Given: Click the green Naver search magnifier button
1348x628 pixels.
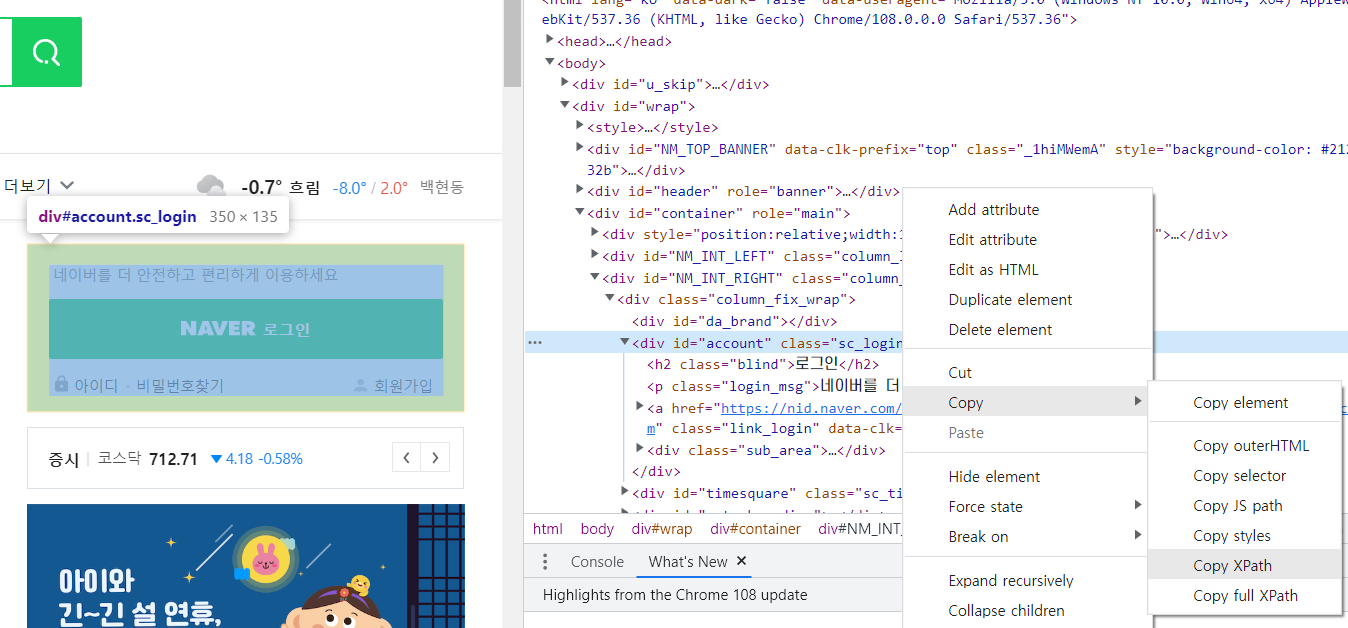Looking at the screenshot, I should [46, 52].
